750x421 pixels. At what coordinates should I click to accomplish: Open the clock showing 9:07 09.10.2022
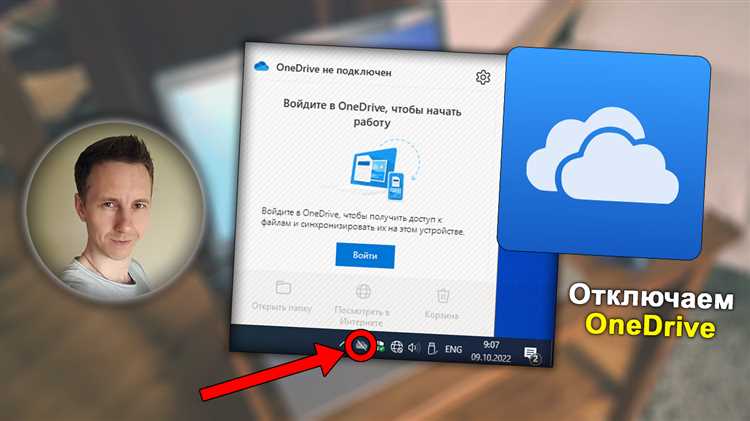[x=491, y=351]
